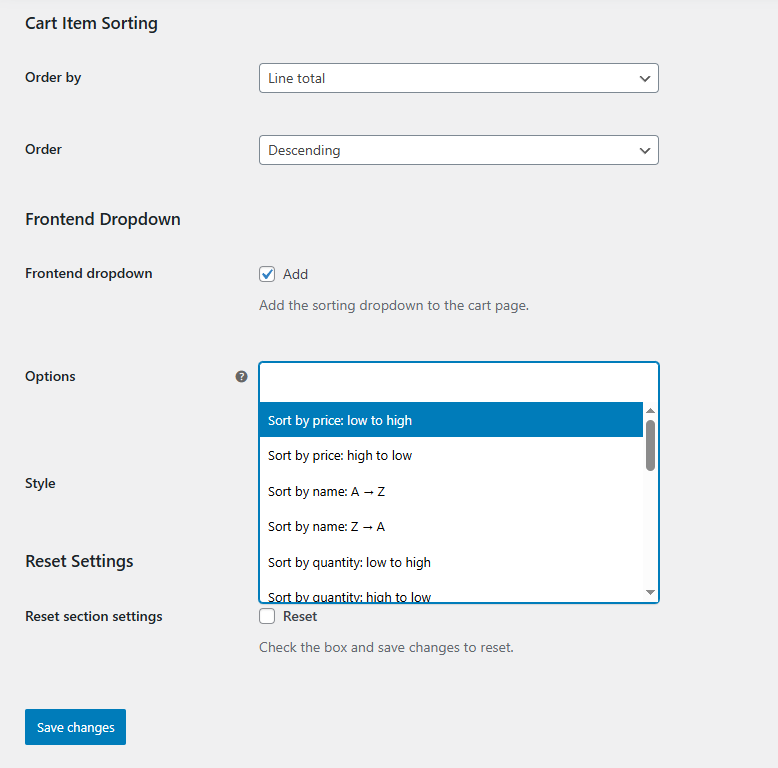Select Sort by price: high to low
Image resolution: width=778 pixels, height=768 pixels.
point(451,455)
